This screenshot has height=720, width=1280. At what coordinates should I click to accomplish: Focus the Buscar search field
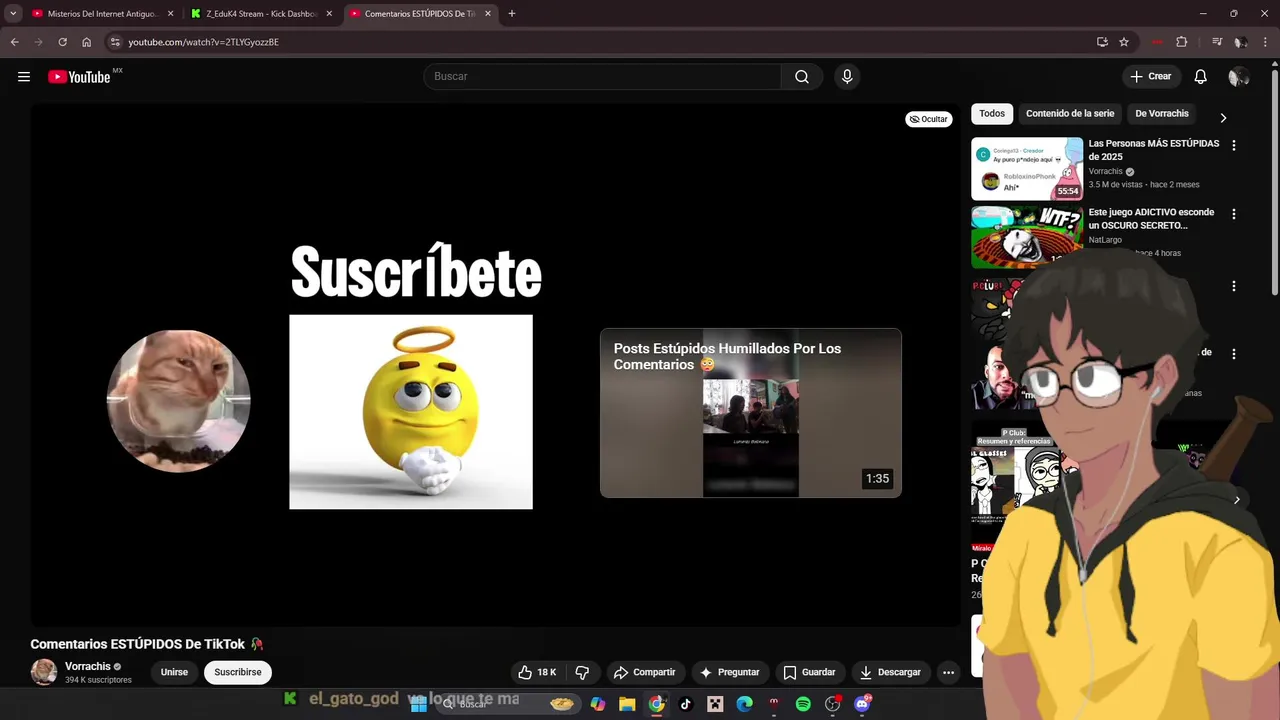click(602, 77)
